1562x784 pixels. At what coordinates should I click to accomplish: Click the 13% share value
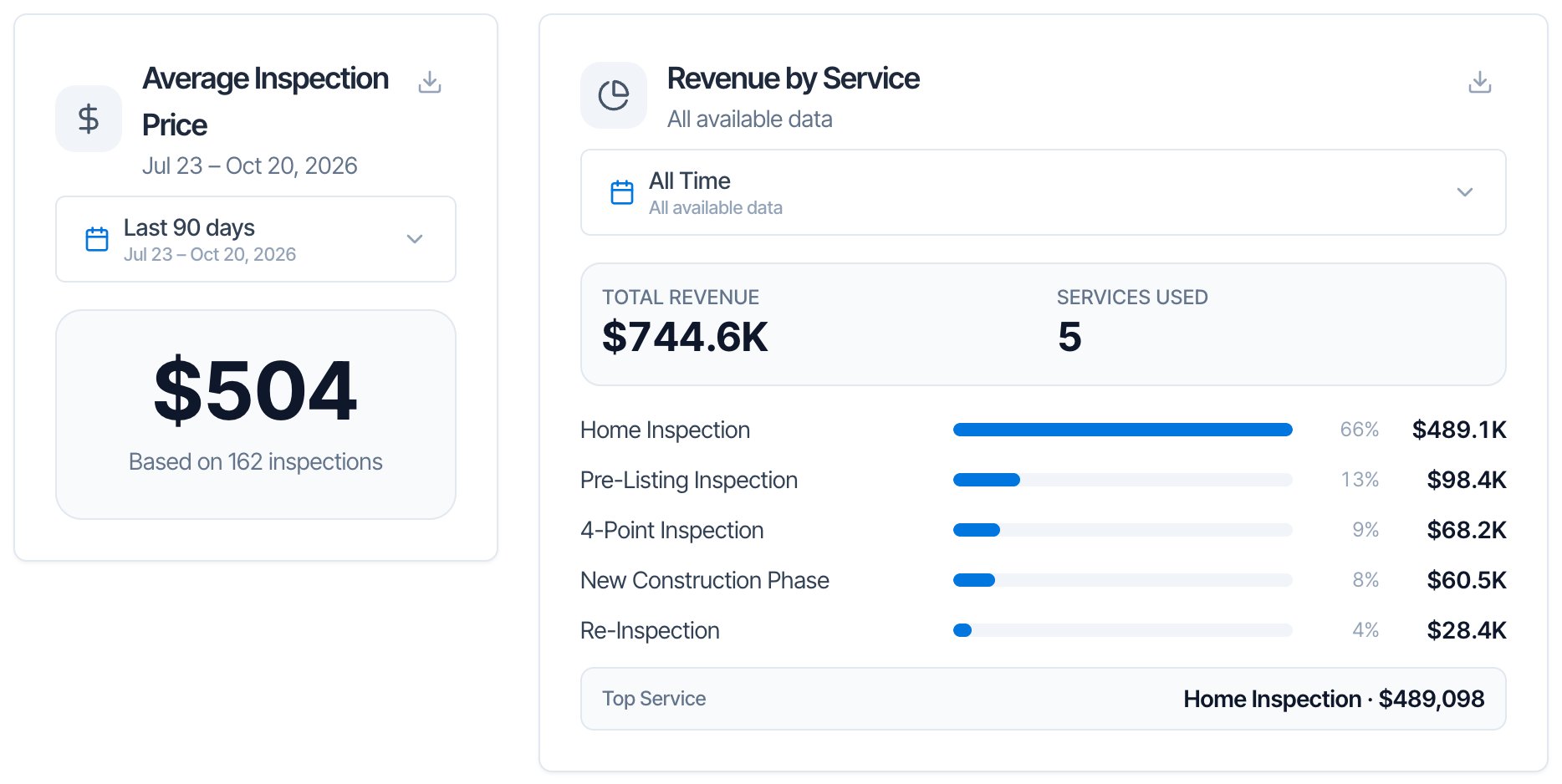pyautogui.click(x=1360, y=480)
